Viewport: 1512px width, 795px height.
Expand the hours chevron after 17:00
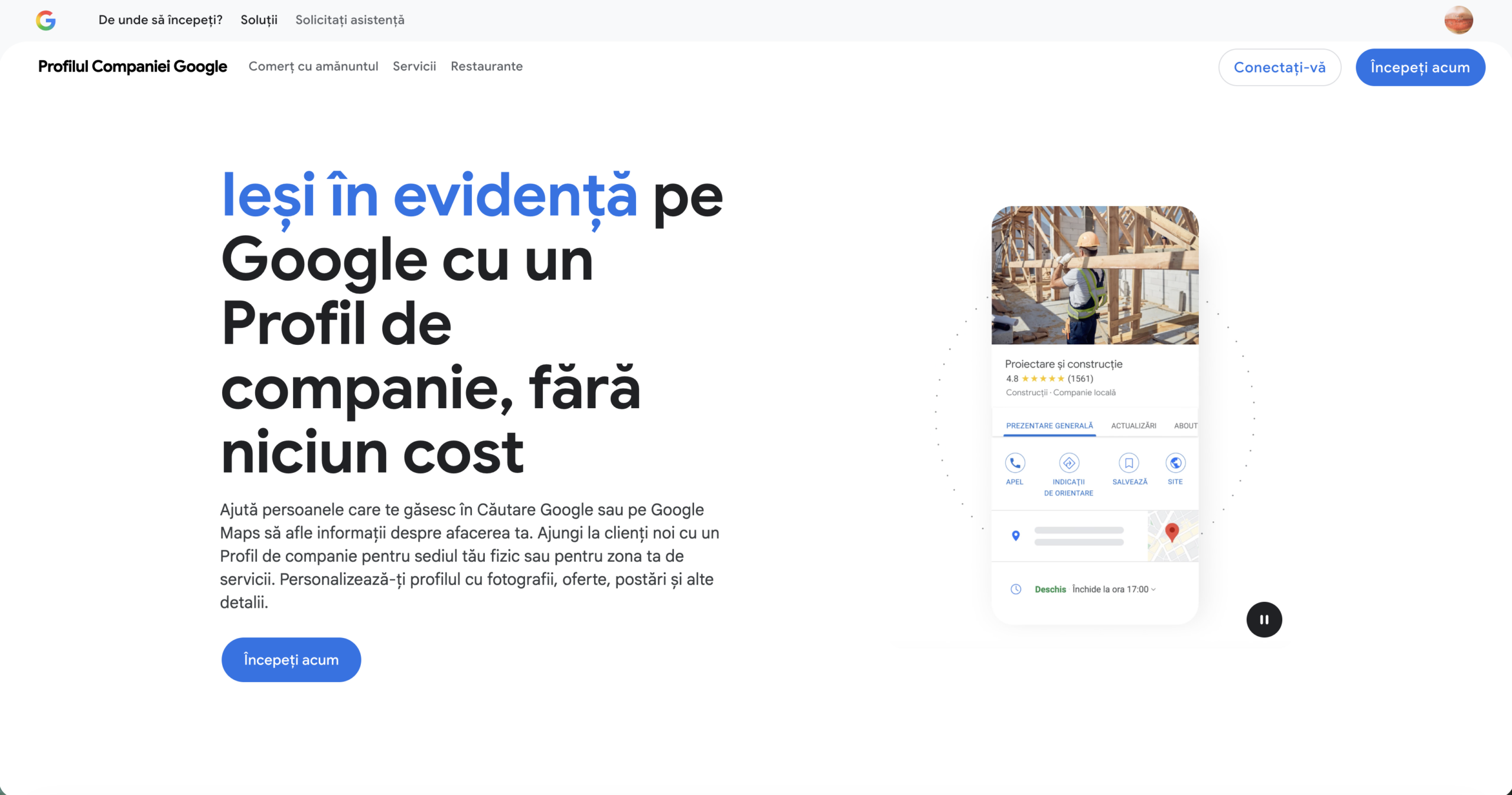tap(1153, 589)
